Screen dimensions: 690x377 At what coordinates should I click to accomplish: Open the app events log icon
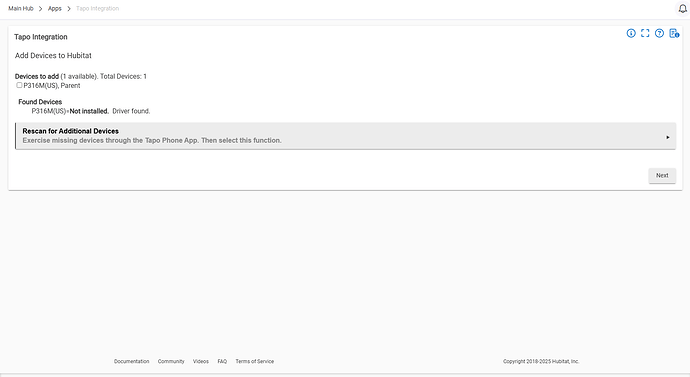674,33
